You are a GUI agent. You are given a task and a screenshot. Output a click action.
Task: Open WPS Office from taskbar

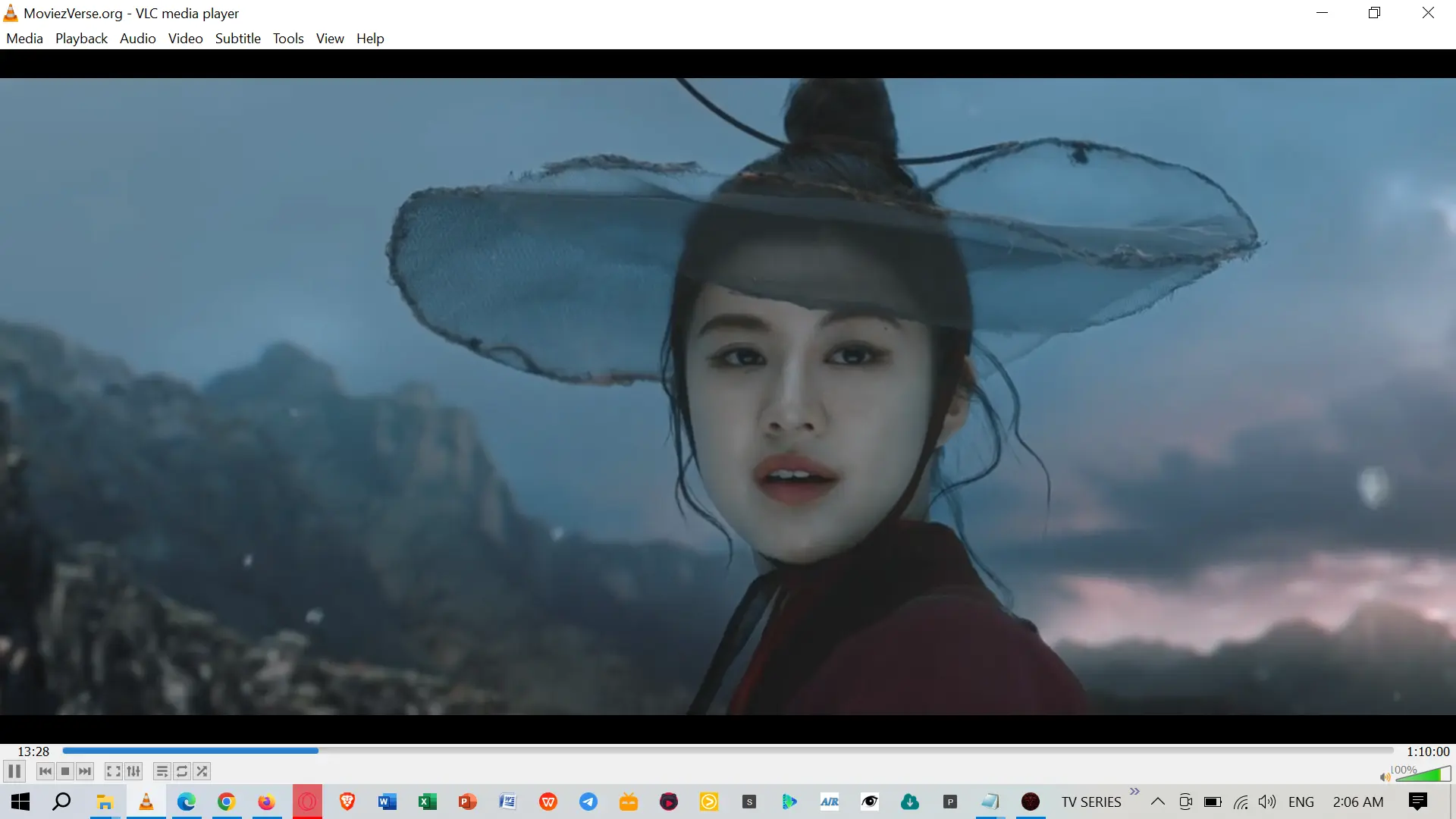point(548,802)
